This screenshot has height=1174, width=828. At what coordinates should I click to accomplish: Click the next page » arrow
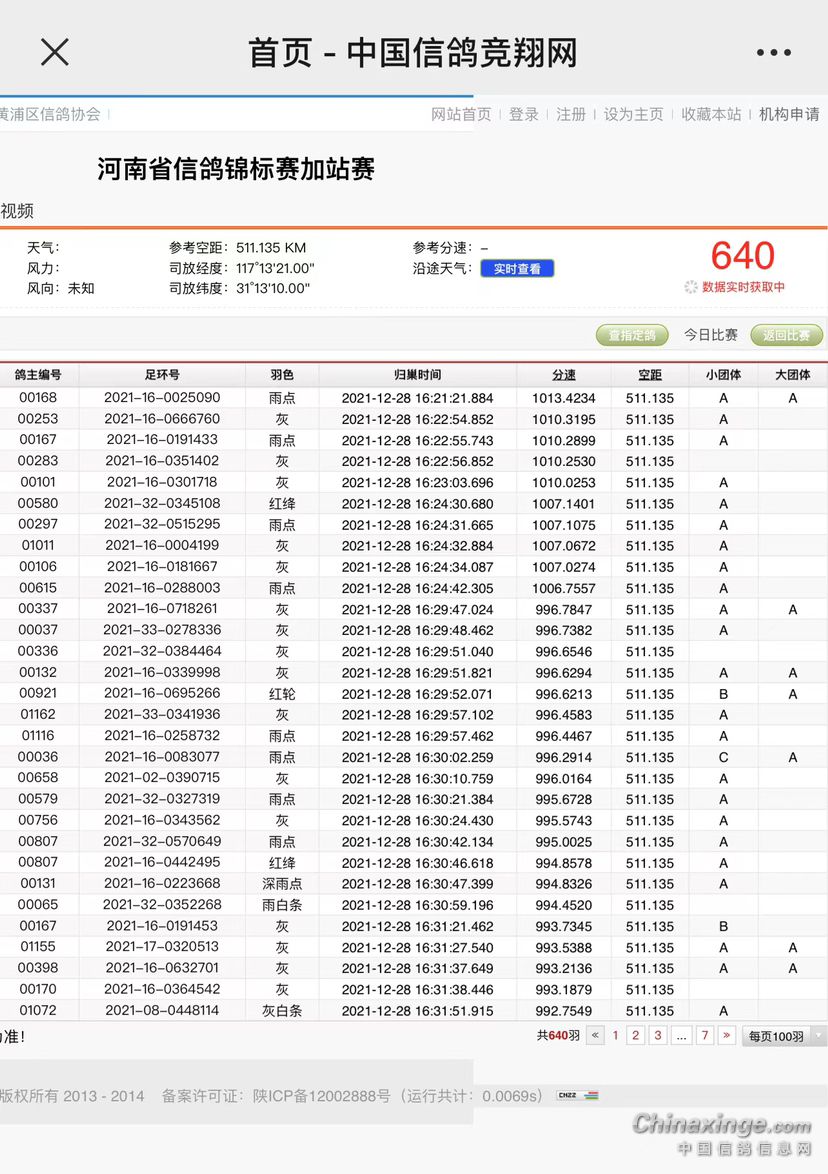(x=727, y=1036)
